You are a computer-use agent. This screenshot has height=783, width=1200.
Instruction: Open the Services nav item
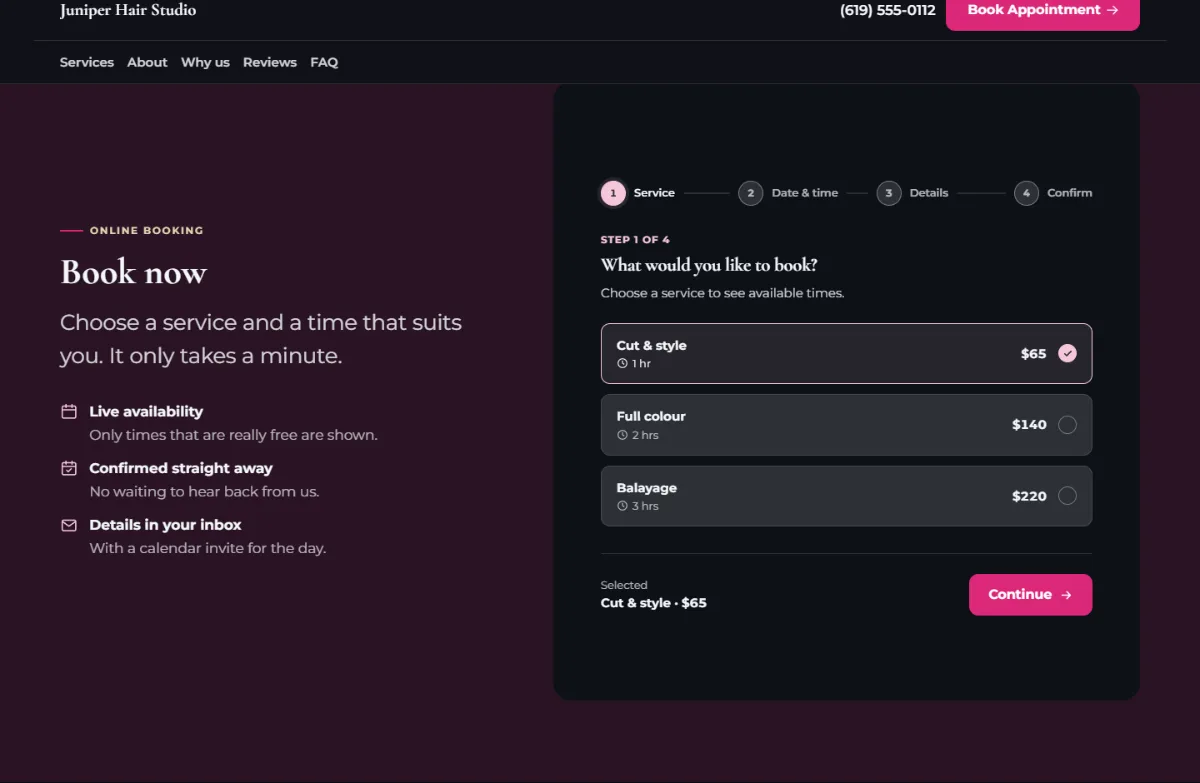click(87, 62)
